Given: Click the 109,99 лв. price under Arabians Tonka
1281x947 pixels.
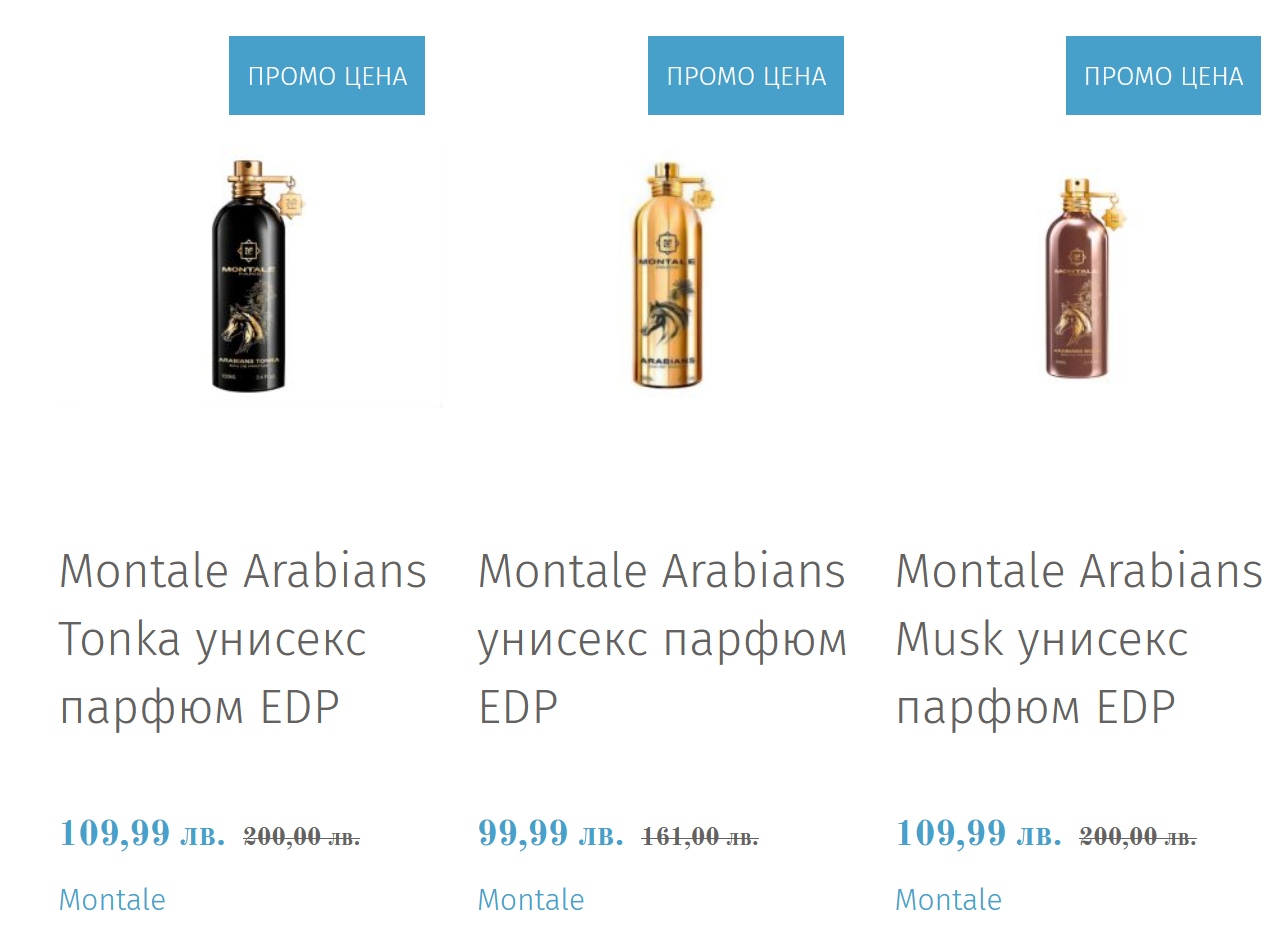Looking at the screenshot, I should tap(142, 833).
